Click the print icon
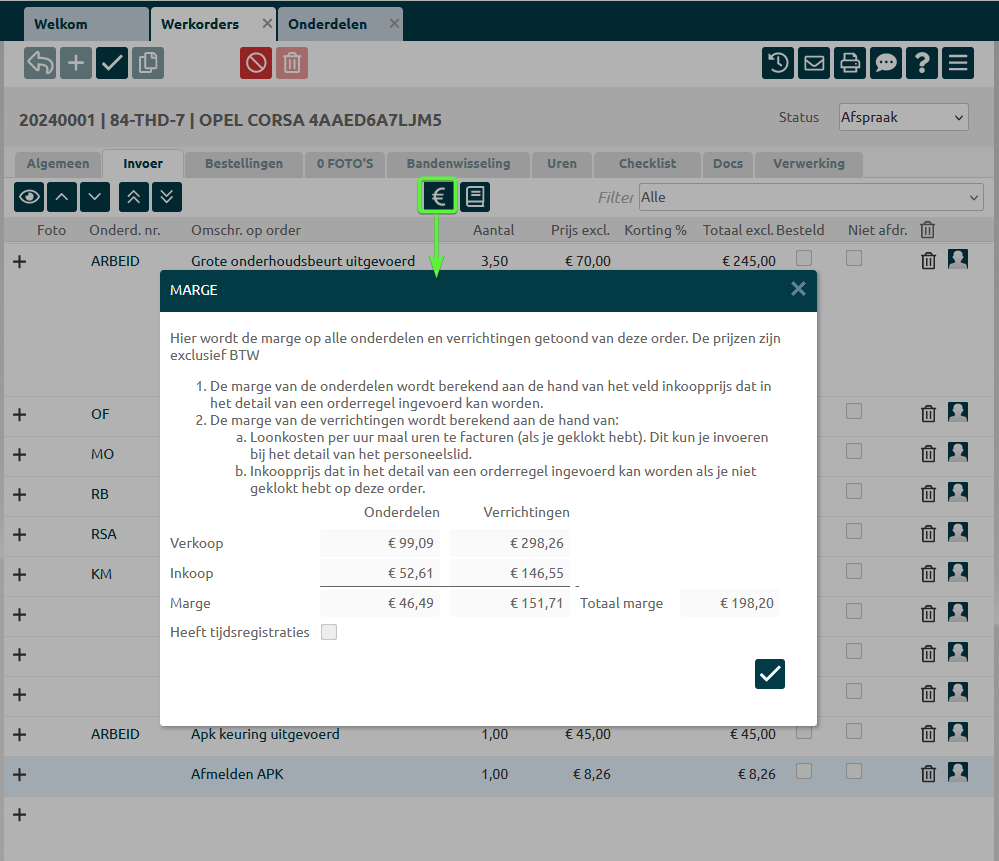 [x=850, y=63]
